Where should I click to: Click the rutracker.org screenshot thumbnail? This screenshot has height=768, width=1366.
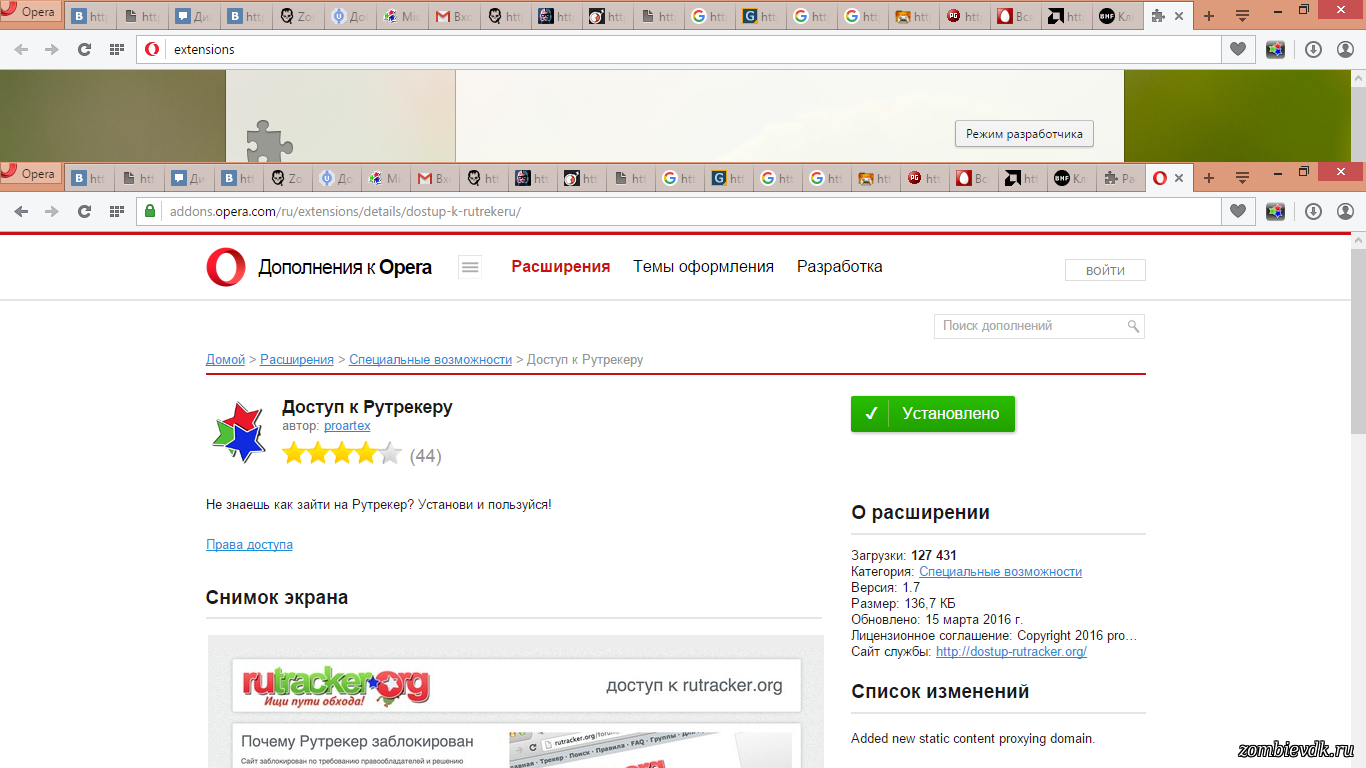click(x=516, y=701)
